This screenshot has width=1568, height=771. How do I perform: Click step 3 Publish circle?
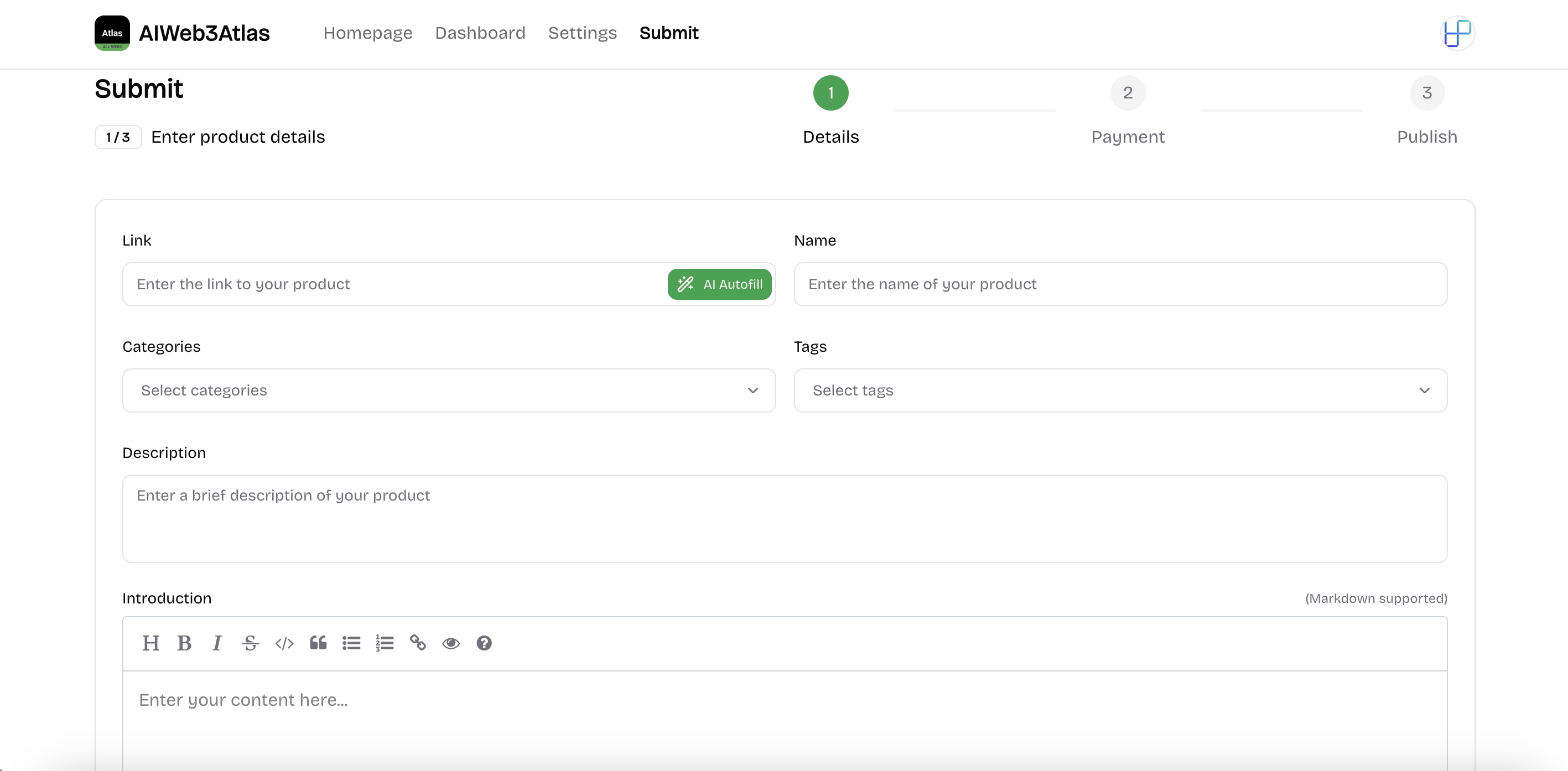tap(1427, 93)
